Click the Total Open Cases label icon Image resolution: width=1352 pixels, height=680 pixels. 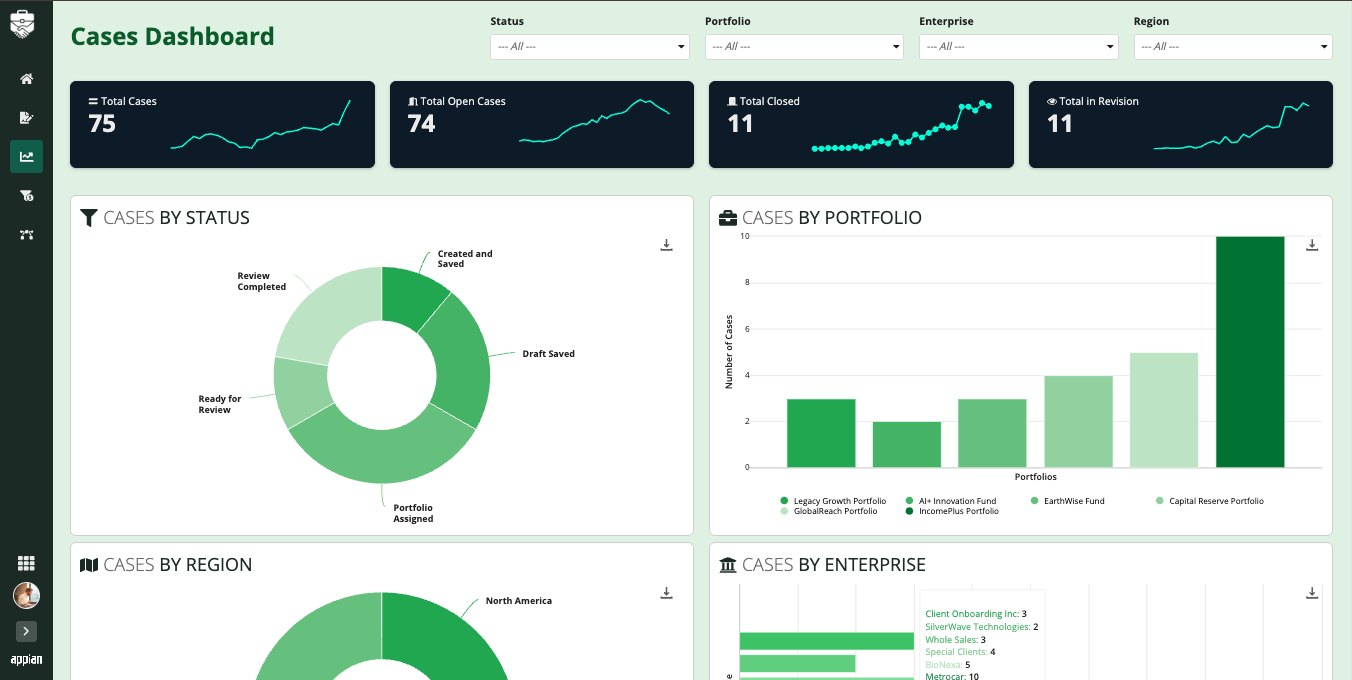(x=413, y=101)
